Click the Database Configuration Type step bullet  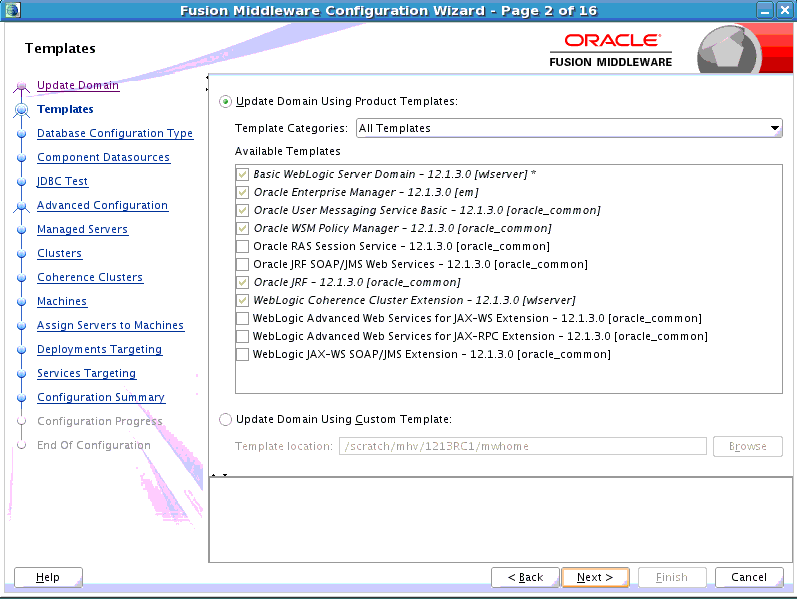point(21,134)
